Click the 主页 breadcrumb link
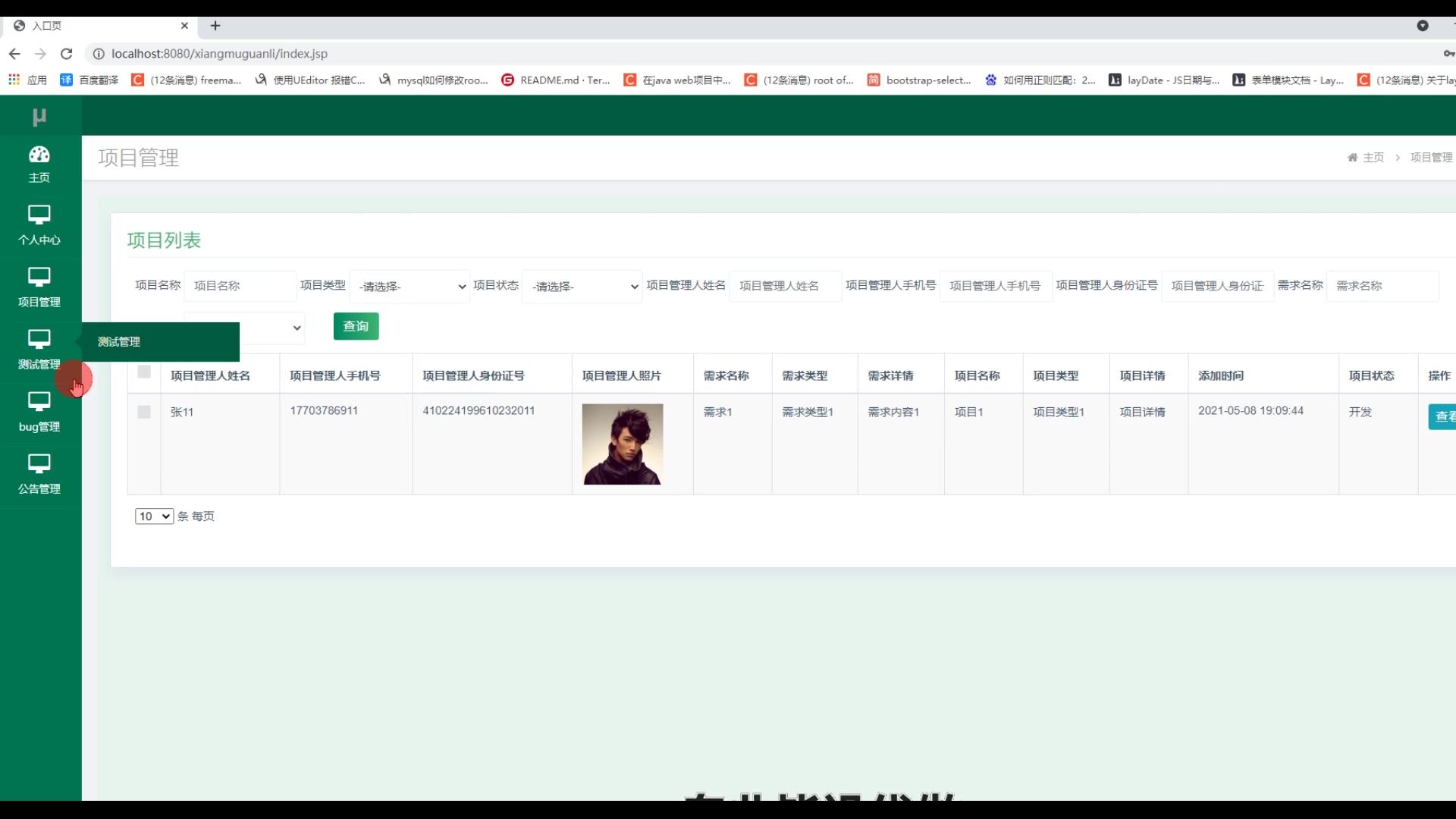 (x=1373, y=158)
